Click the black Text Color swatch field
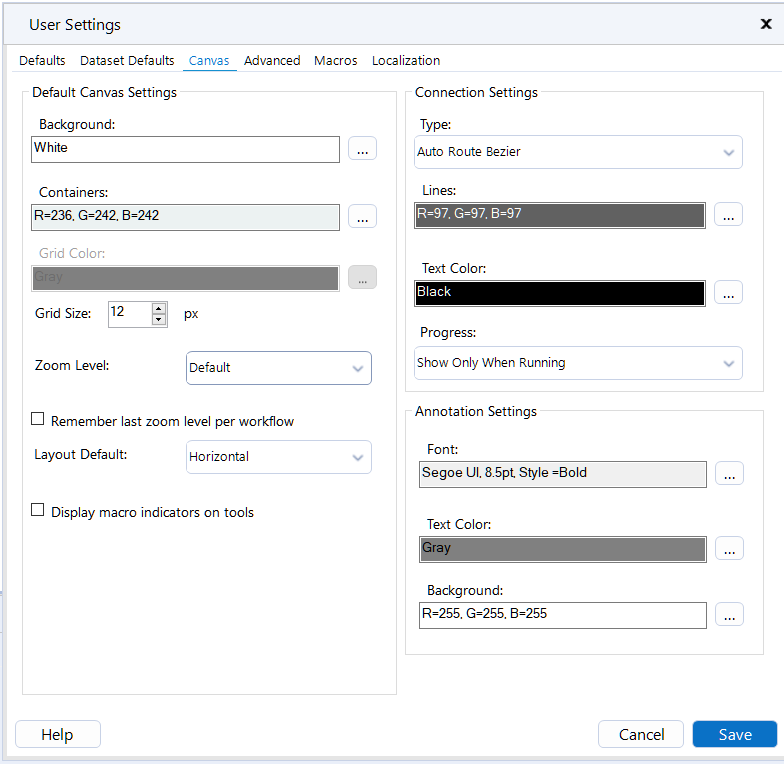Viewport: 784px width, 764px height. 560,292
